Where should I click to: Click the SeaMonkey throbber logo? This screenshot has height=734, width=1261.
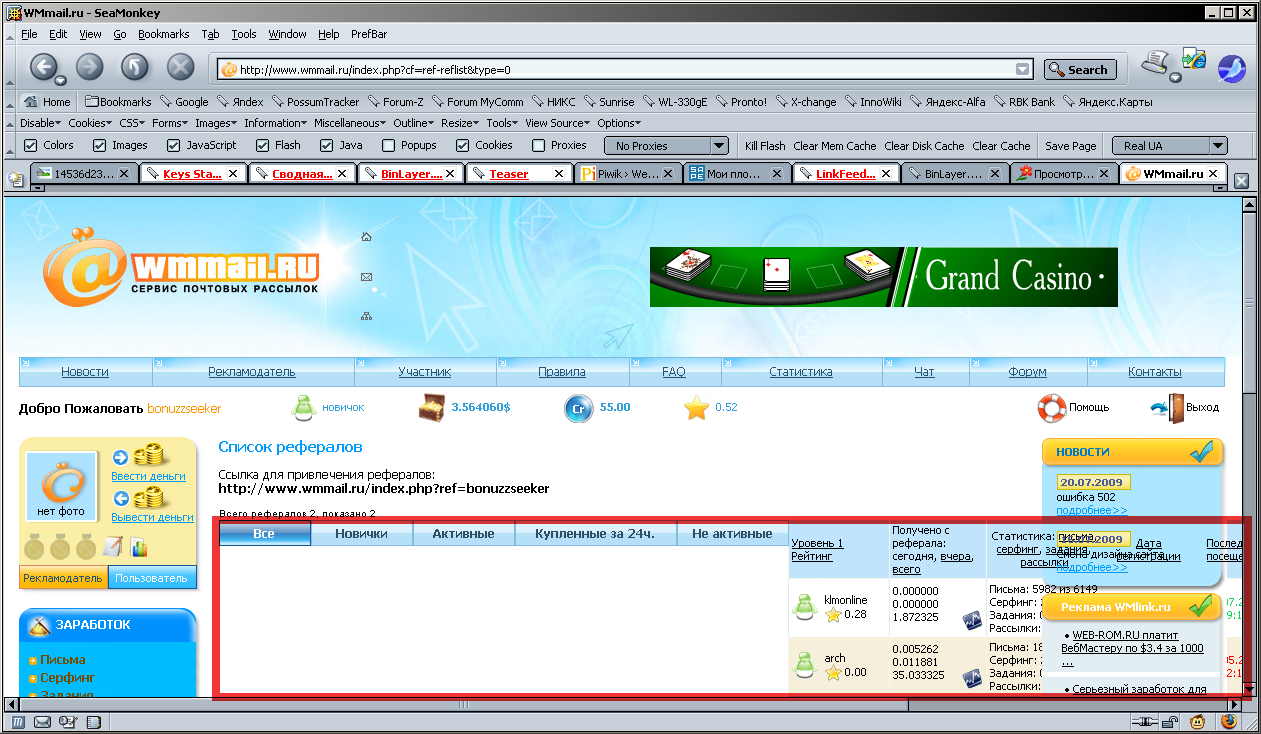[x=1231, y=69]
